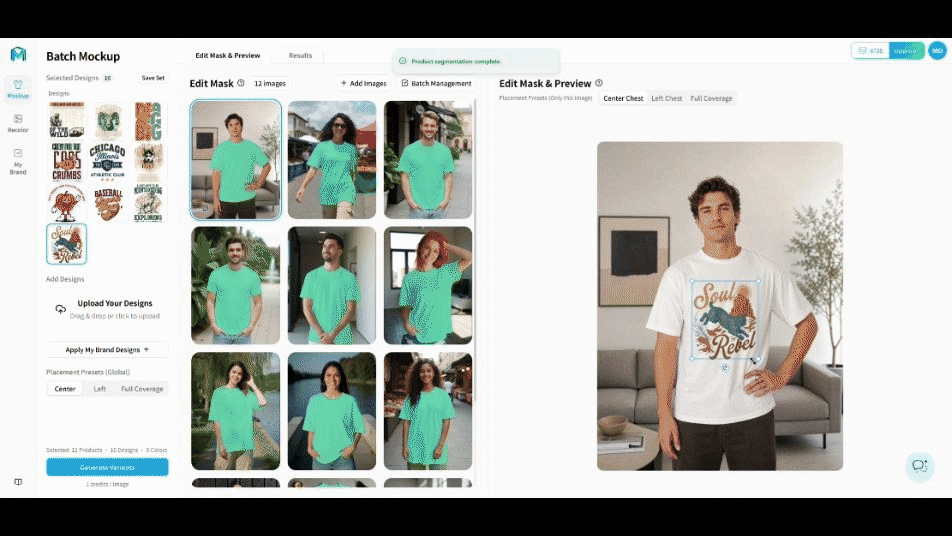952x536 pixels.
Task: Select the red-haired woman mockup
Action: (428, 285)
